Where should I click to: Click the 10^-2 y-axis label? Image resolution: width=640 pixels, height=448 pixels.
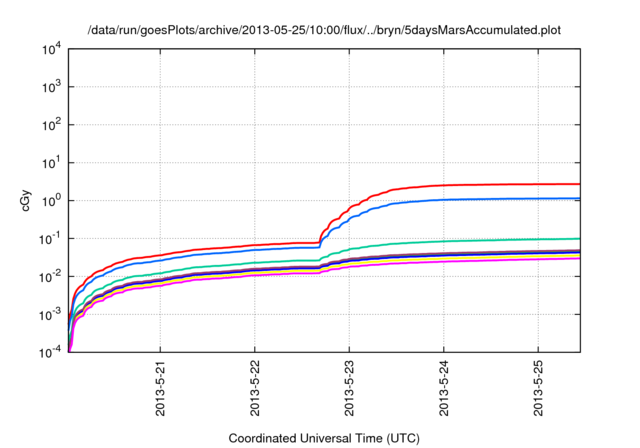[x=50, y=277]
